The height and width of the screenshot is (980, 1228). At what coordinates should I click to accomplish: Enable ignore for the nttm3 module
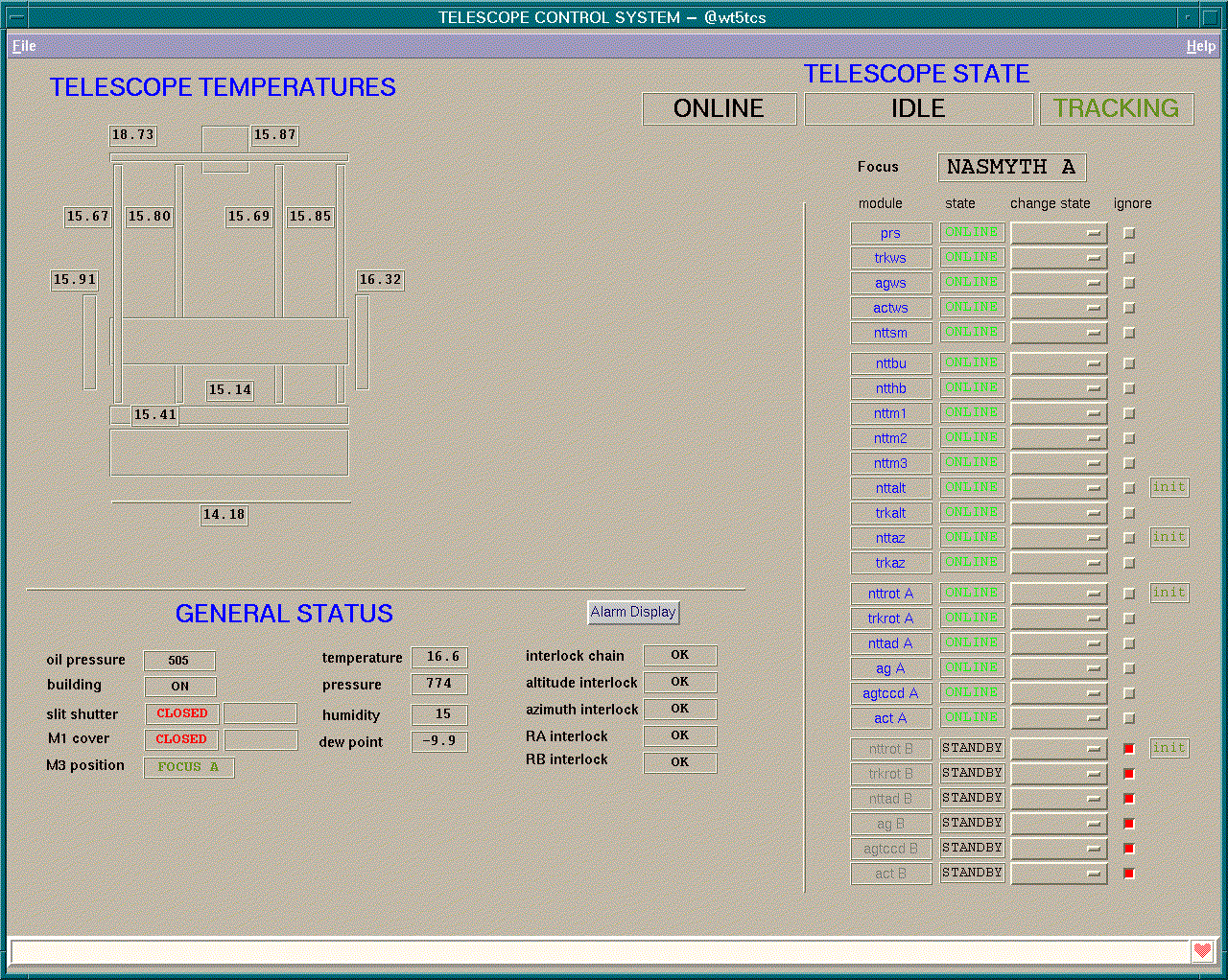coord(1129,463)
